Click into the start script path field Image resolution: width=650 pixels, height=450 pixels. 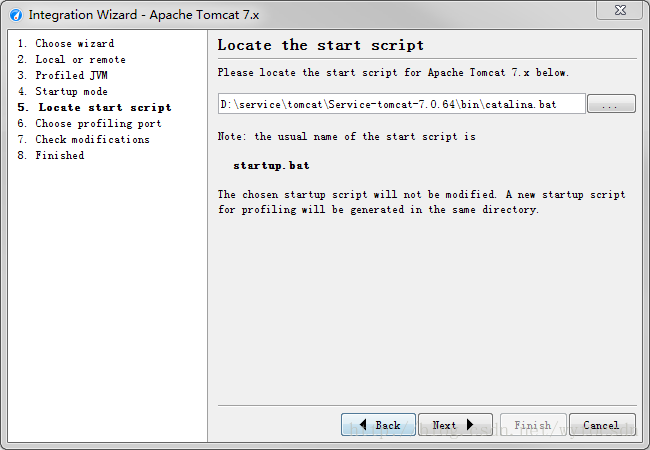401,104
